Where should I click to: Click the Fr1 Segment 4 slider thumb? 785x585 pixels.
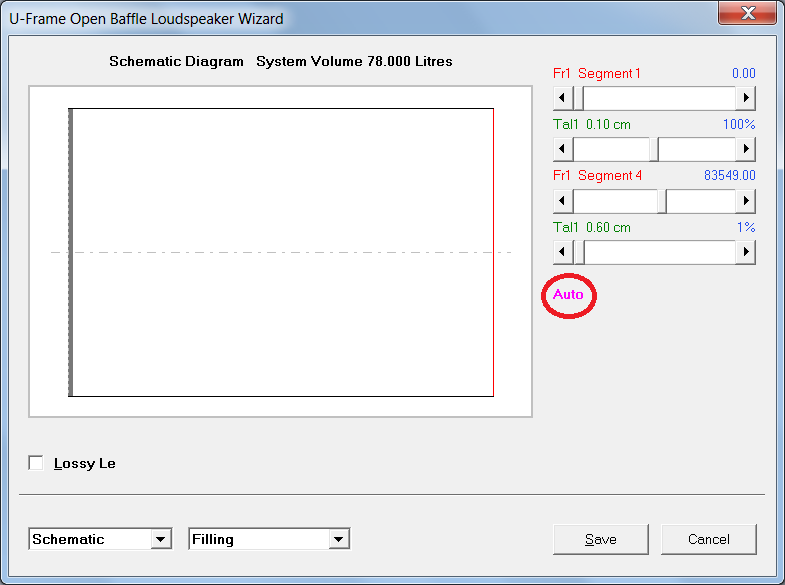(x=662, y=201)
